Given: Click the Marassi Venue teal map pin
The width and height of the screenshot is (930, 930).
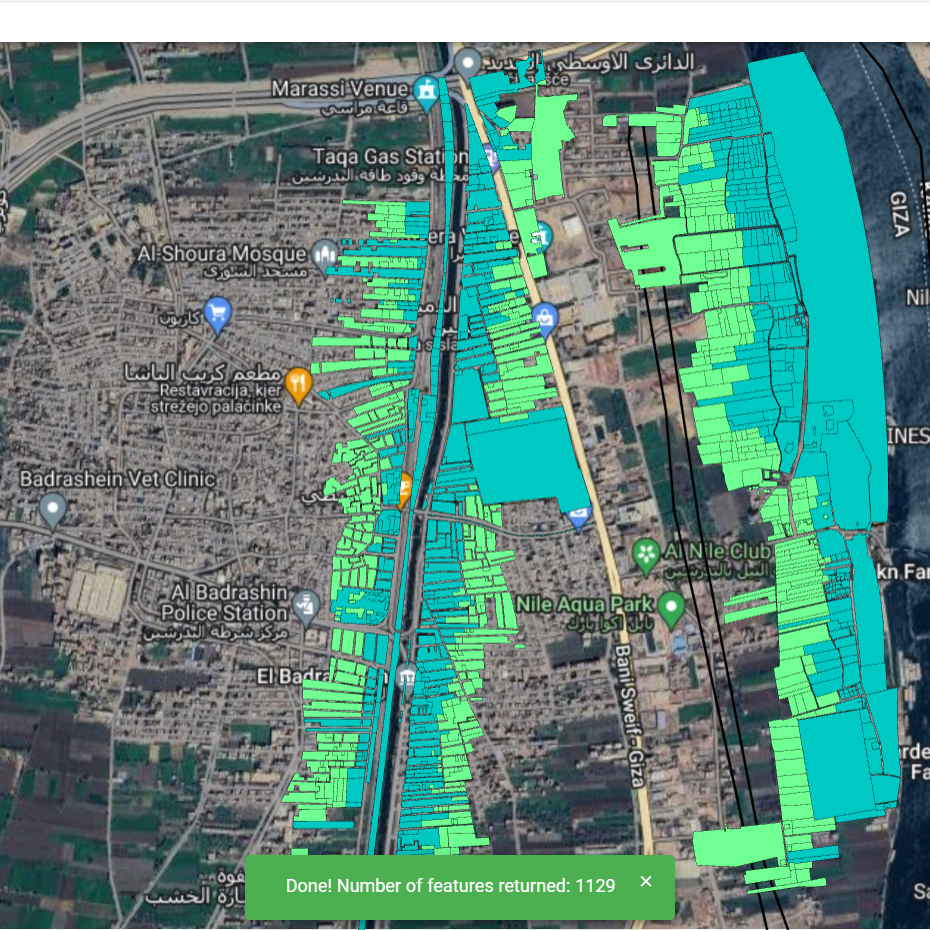Looking at the screenshot, I should tap(428, 91).
